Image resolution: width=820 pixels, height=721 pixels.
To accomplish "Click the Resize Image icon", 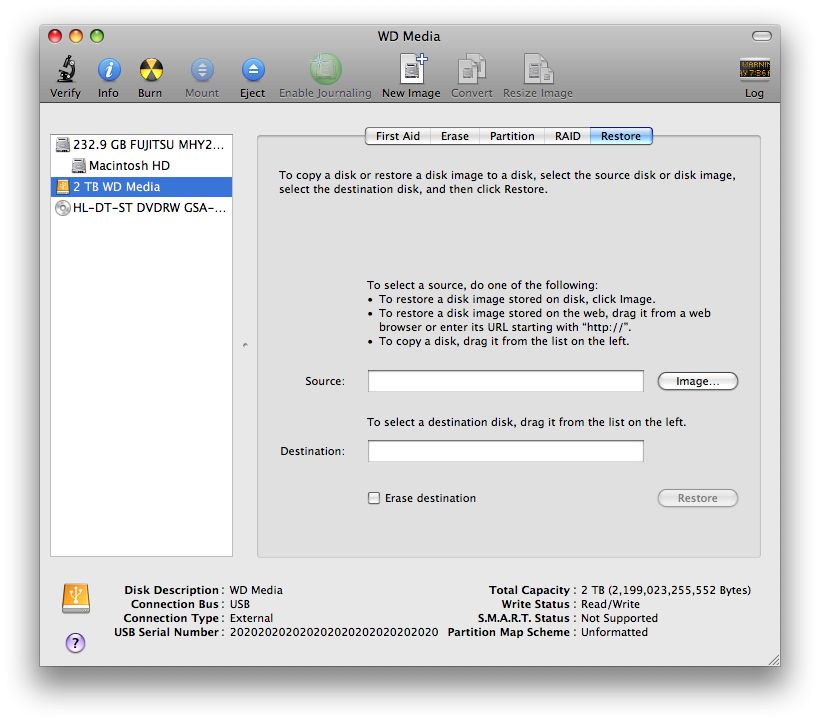I will [x=539, y=68].
